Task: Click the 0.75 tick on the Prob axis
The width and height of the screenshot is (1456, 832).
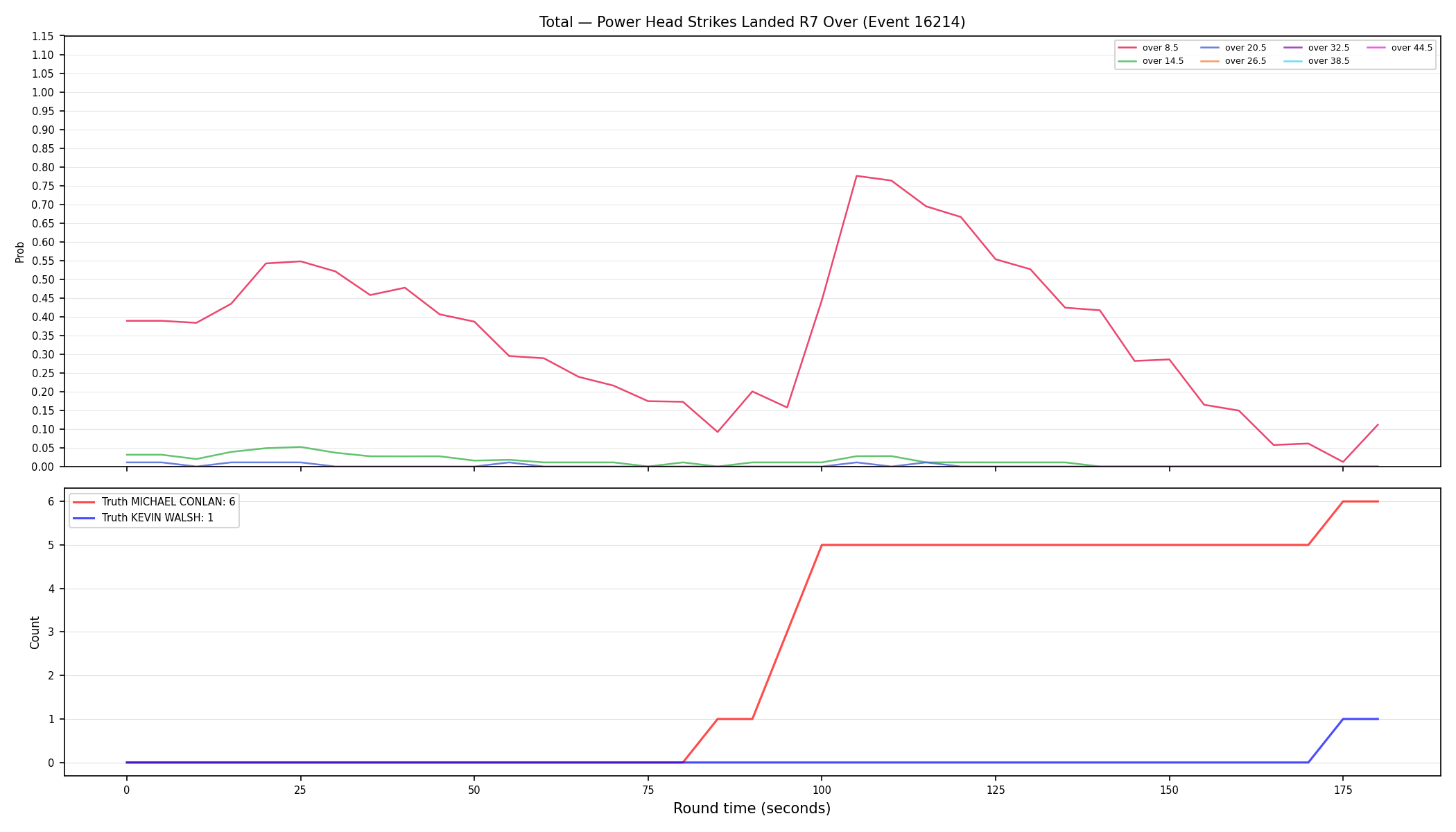Action: pos(43,186)
